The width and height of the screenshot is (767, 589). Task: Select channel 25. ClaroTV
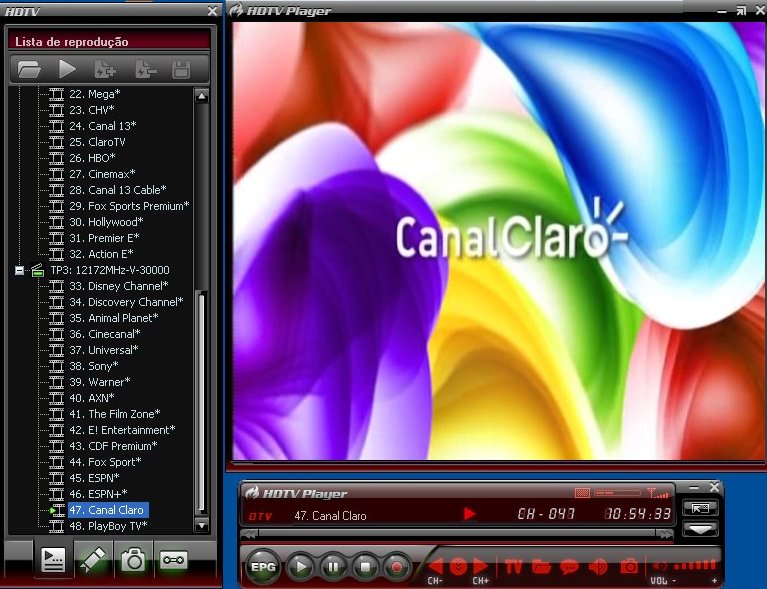[97, 142]
